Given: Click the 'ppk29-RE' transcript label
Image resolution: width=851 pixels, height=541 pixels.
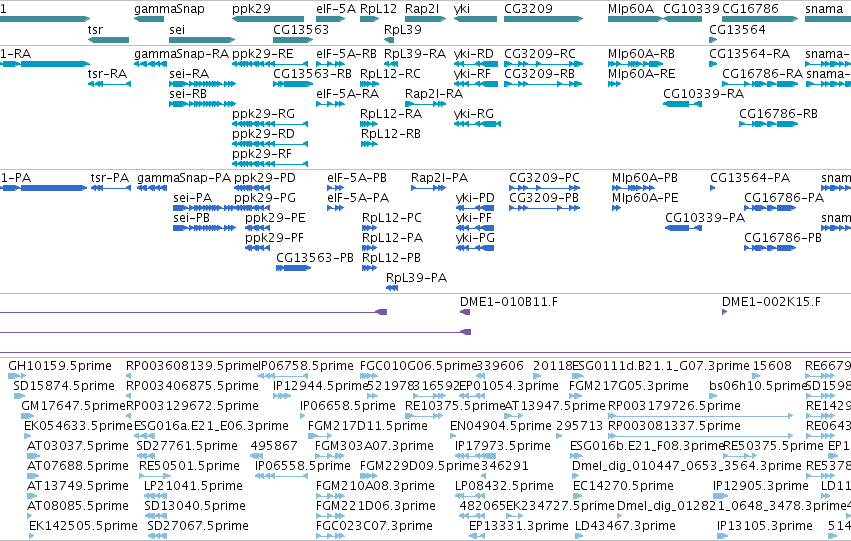Looking at the screenshot, I should [x=263, y=54].
